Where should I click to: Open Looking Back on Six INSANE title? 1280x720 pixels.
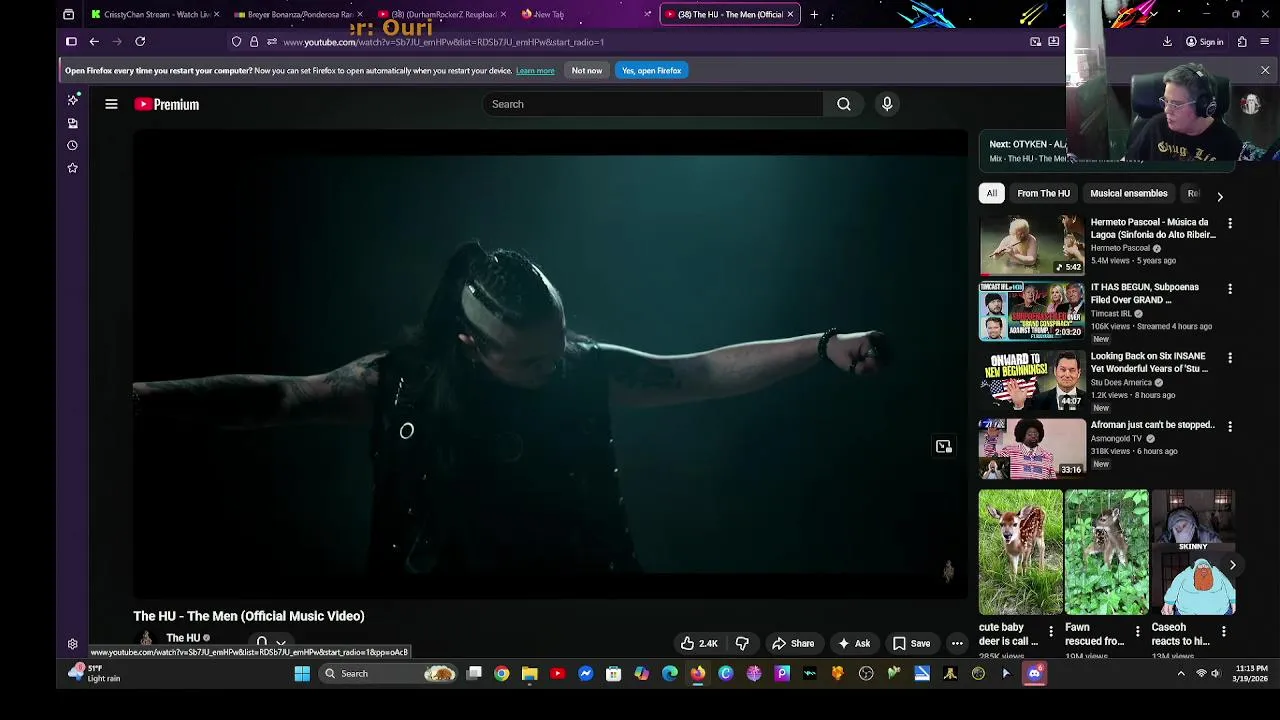(1149, 362)
